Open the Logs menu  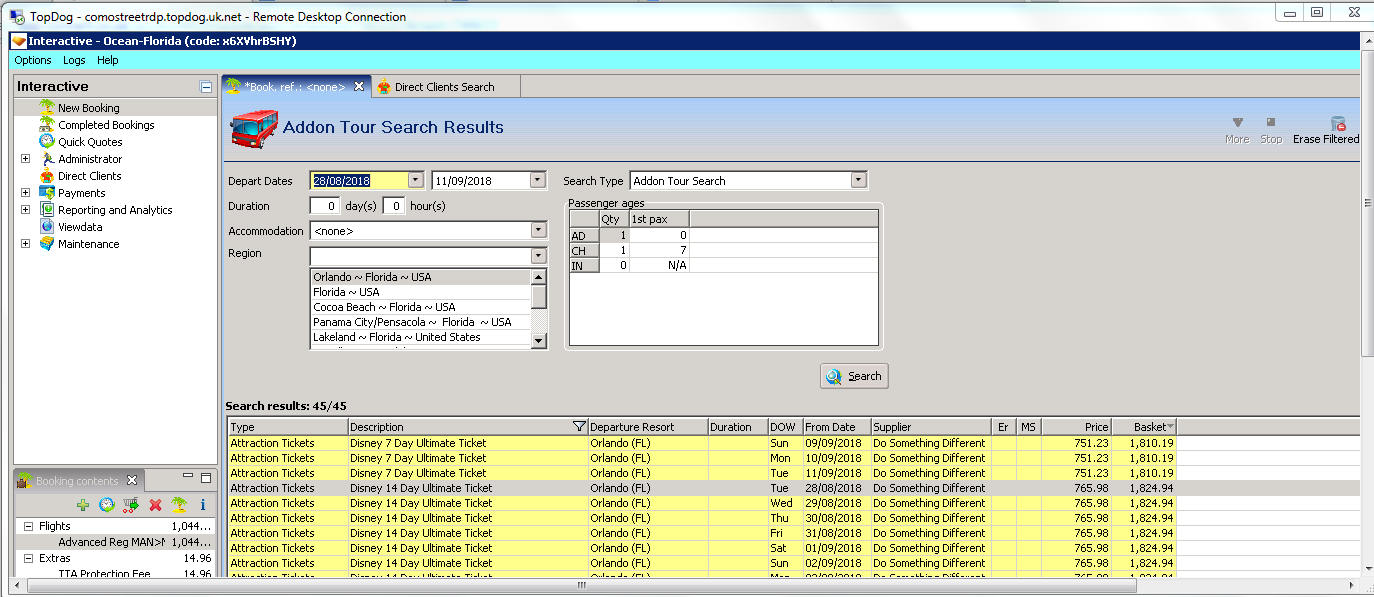(74, 60)
